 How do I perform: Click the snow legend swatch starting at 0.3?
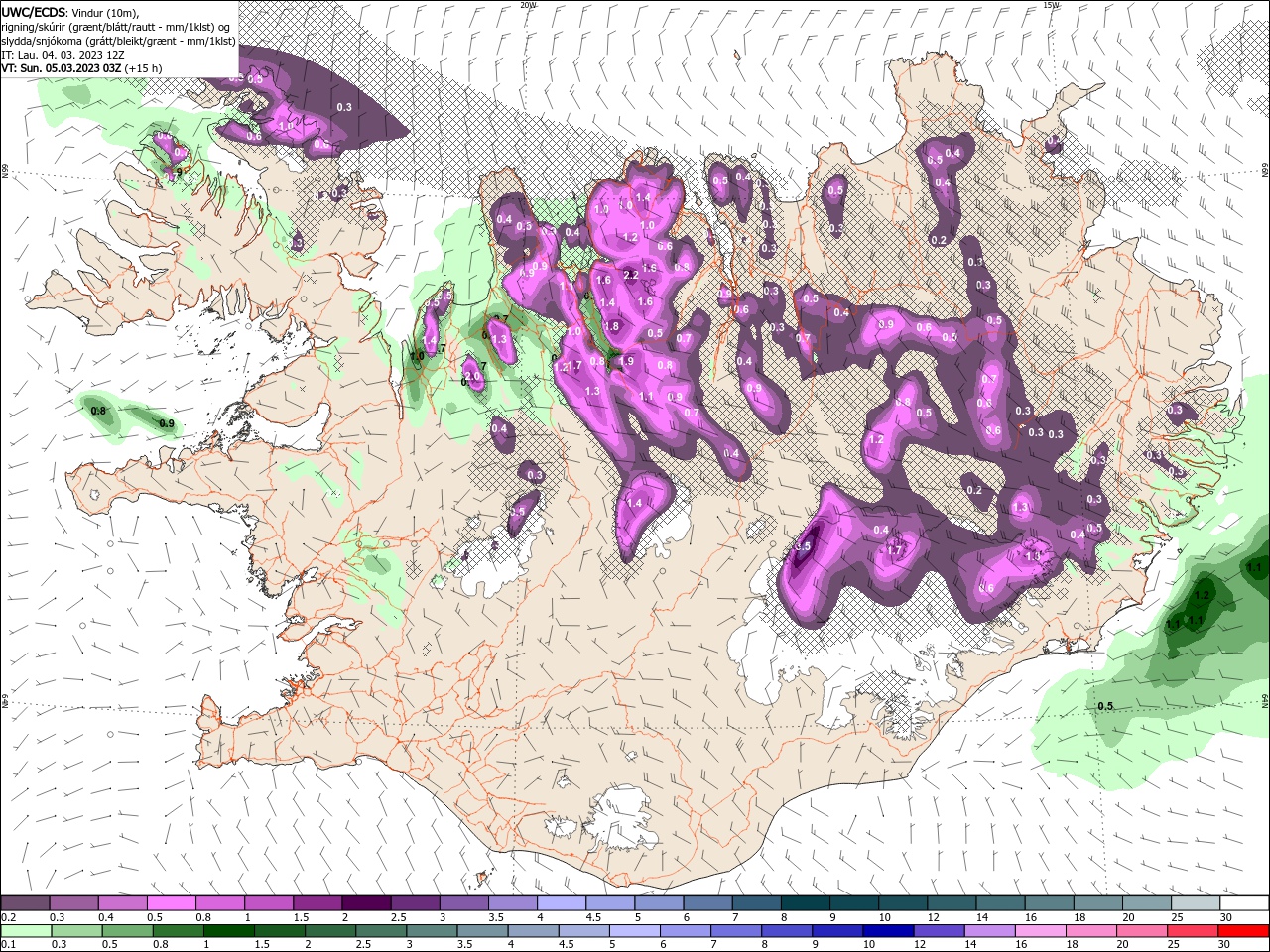point(74,903)
